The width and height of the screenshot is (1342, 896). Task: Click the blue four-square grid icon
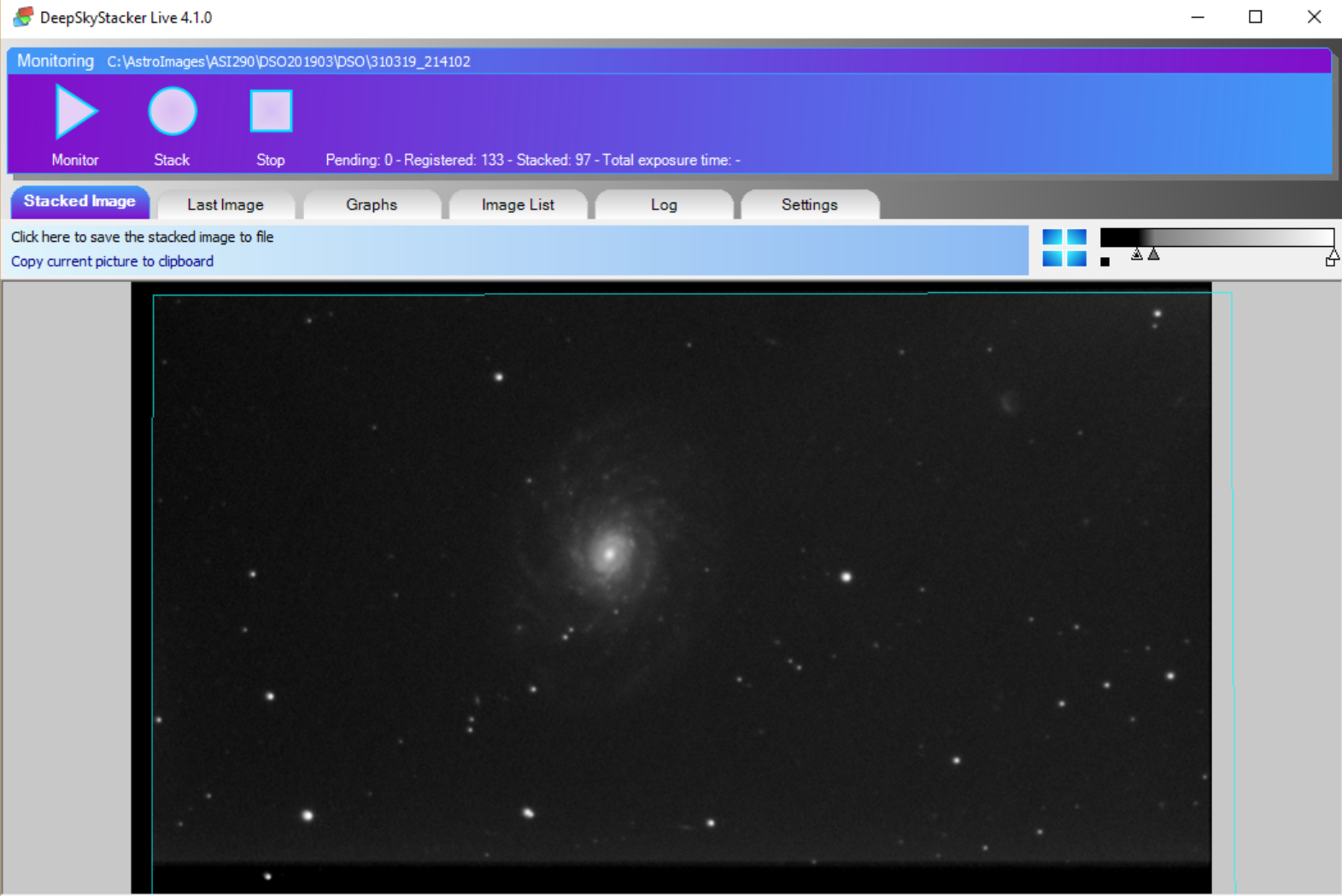(x=1064, y=248)
